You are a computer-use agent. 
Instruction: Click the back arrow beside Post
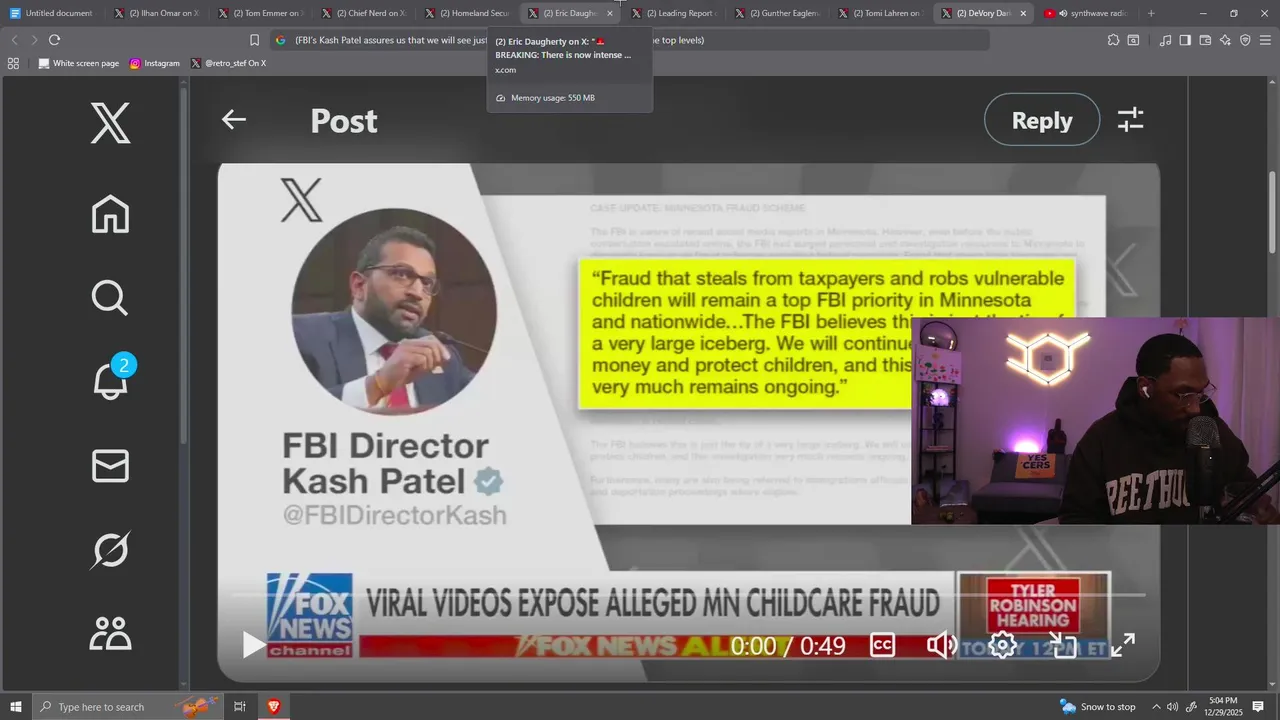(234, 120)
